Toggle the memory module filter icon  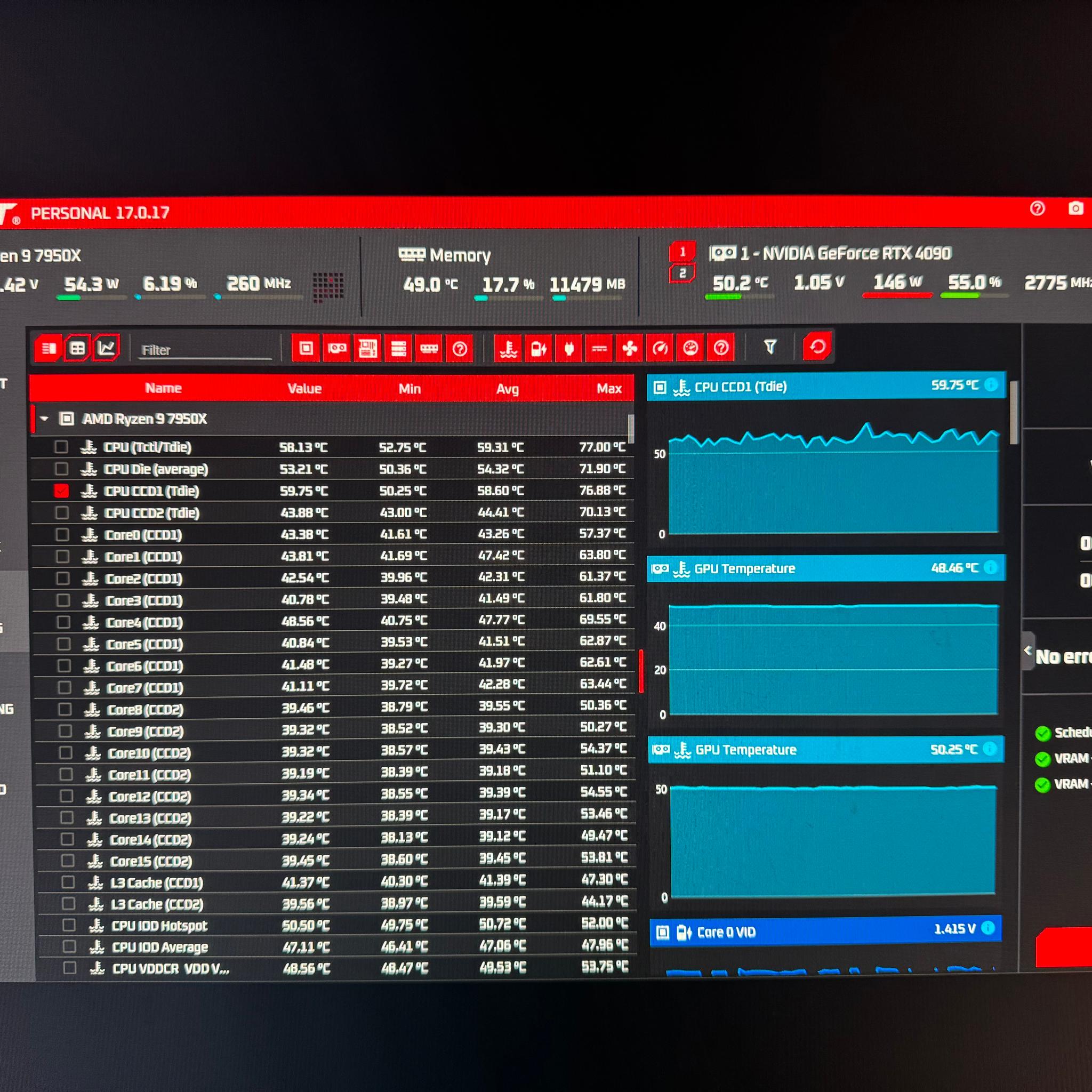click(x=429, y=348)
